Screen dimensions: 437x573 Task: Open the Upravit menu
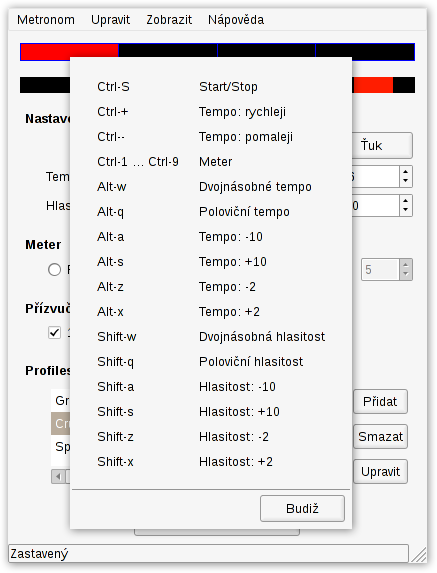pos(110,20)
